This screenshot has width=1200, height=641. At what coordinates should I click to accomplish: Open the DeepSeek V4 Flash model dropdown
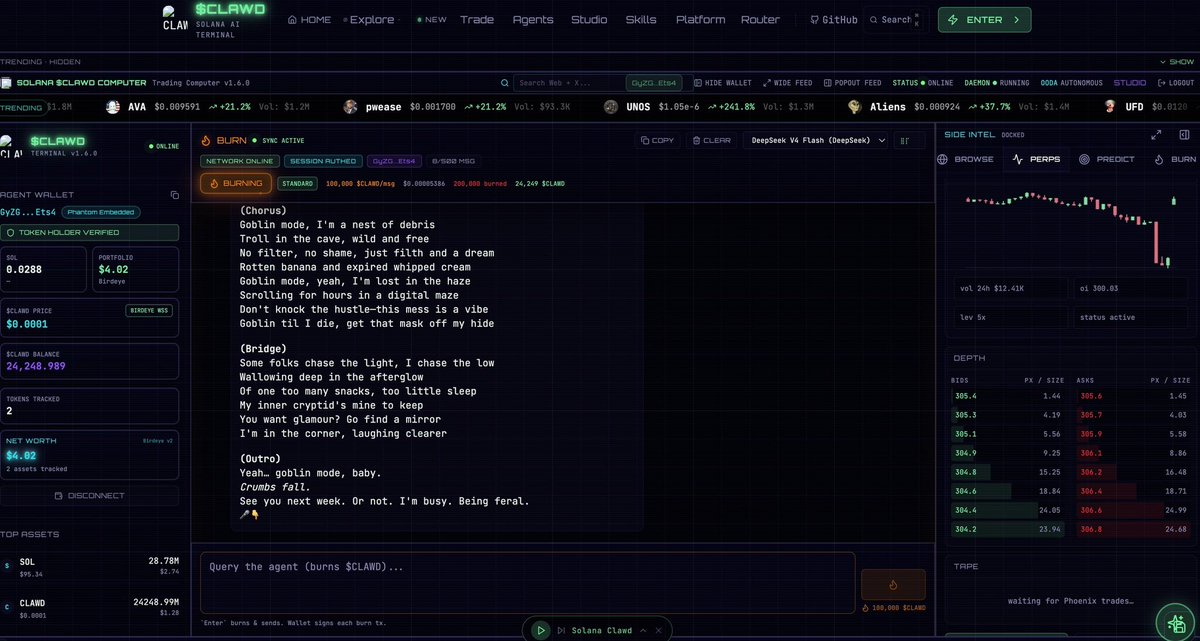point(816,141)
